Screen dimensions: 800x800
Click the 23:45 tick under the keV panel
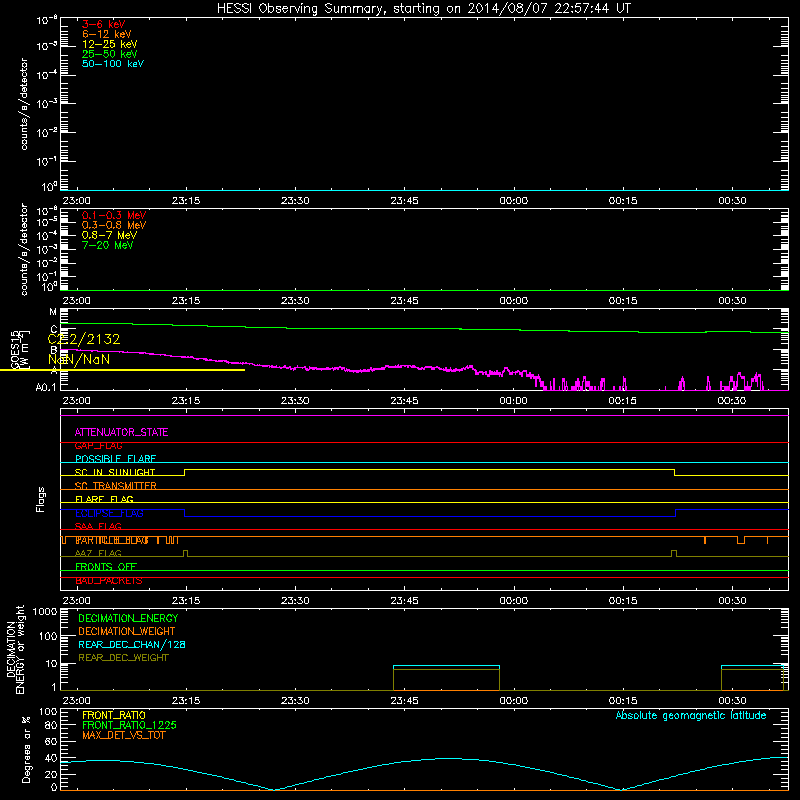pos(404,201)
